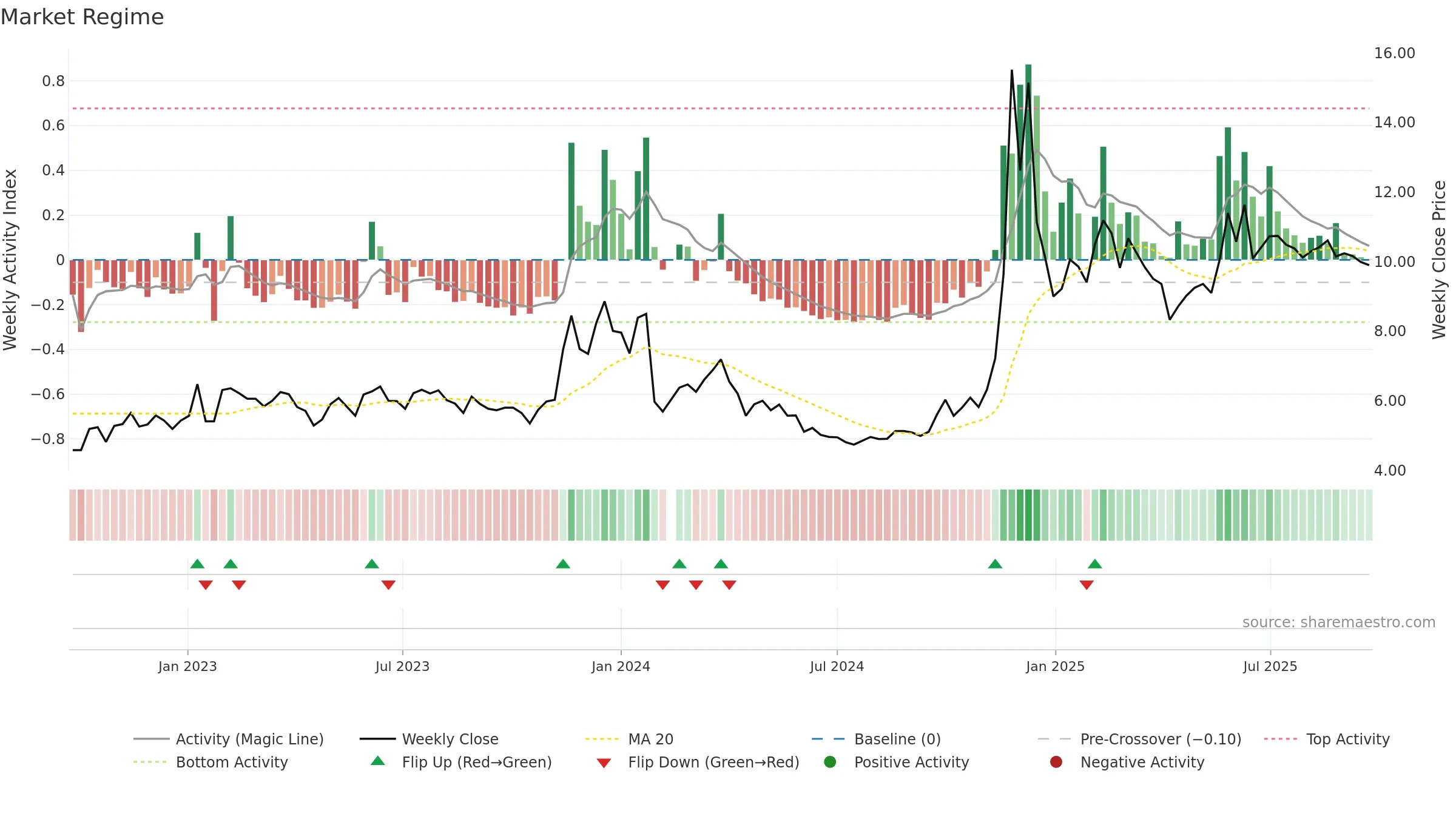Click the Jul 2023 x-axis label

[x=402, y=666]
